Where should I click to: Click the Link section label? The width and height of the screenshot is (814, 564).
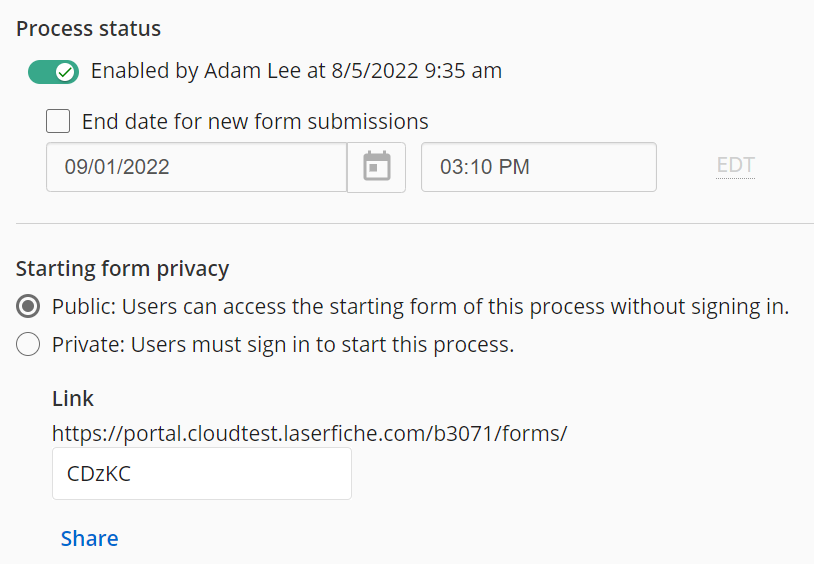point(73,399)
